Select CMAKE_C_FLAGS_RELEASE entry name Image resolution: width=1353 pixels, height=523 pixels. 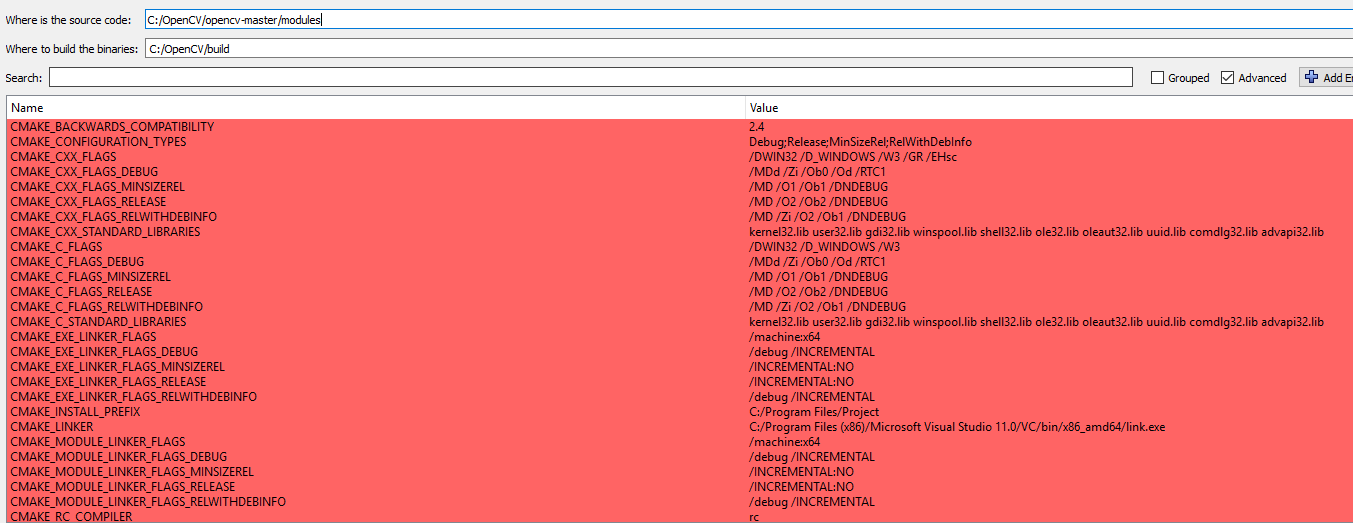(x=81, y=292)
